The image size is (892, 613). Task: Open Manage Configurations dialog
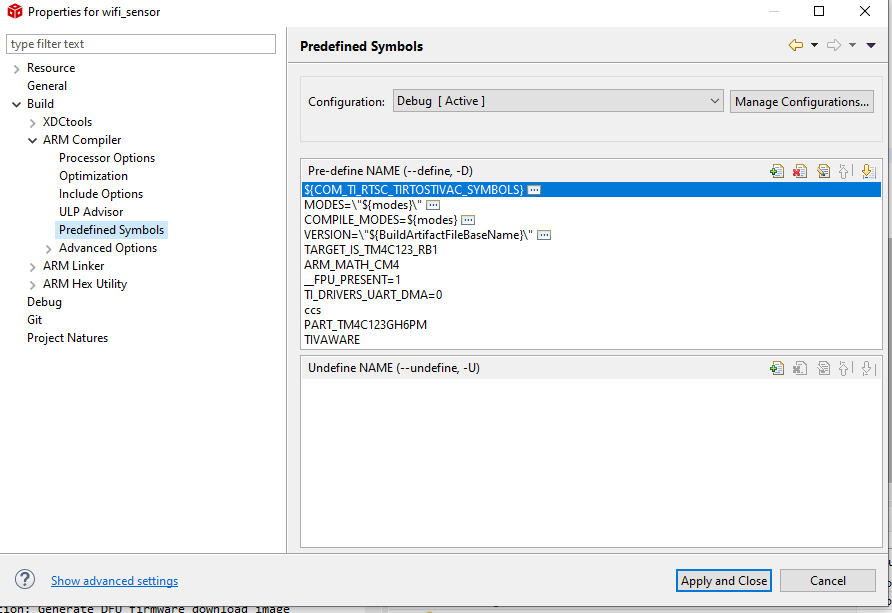802,101
